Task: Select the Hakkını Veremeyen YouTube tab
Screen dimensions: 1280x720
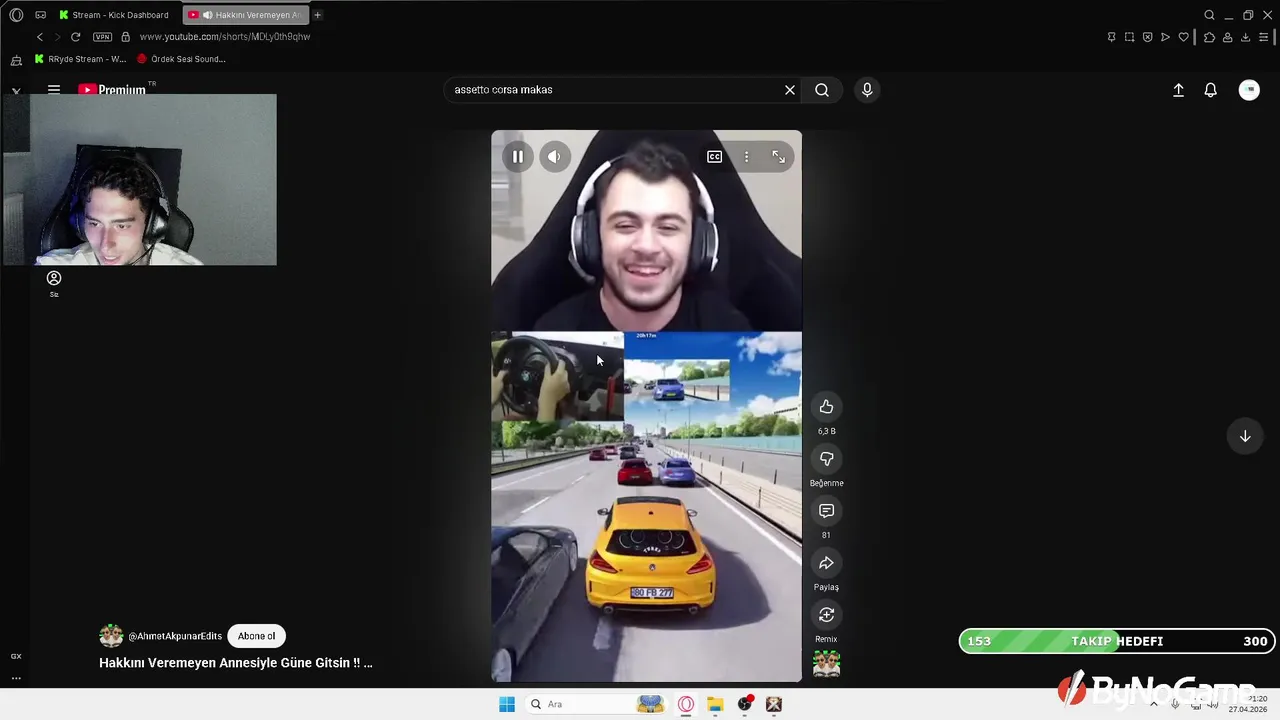Action: point(246,15)
